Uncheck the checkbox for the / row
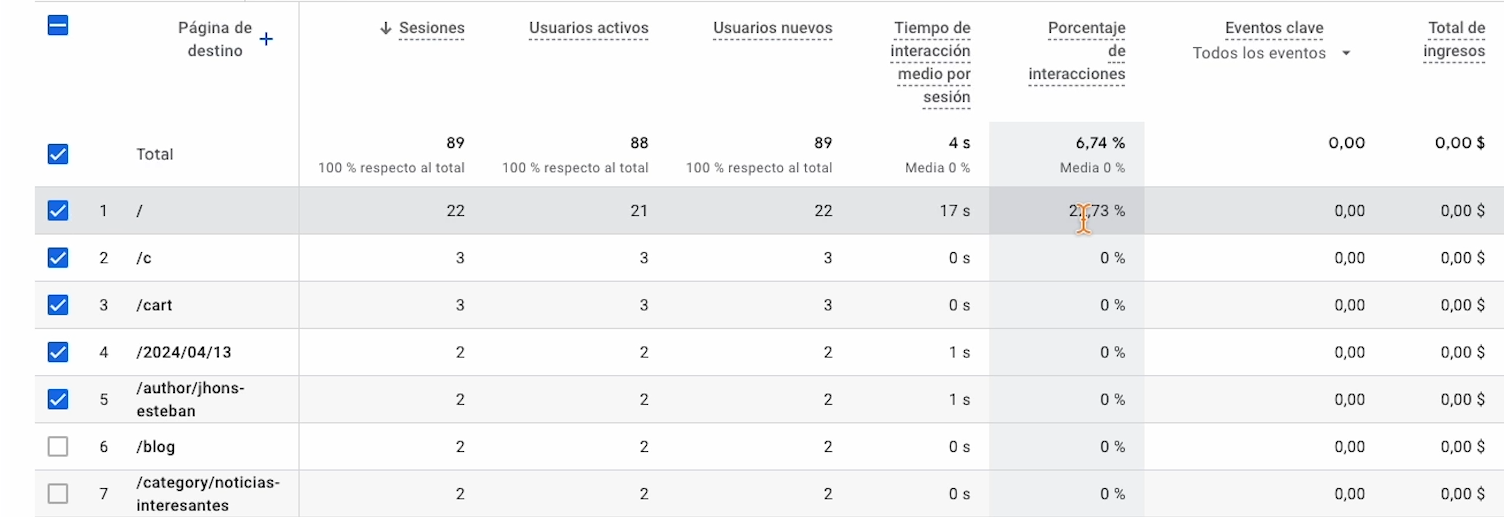 click(x=58, y=211)
